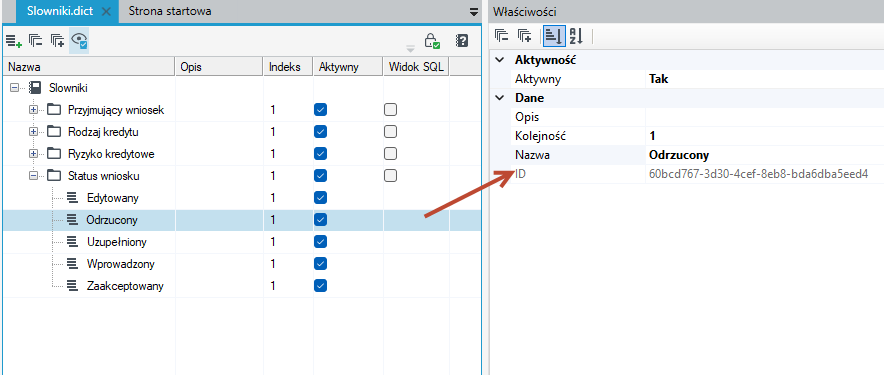Viewport: 884px width, 375px height.
Task: Collapse the Slowniki root node
Action: [x=14, y=88]
